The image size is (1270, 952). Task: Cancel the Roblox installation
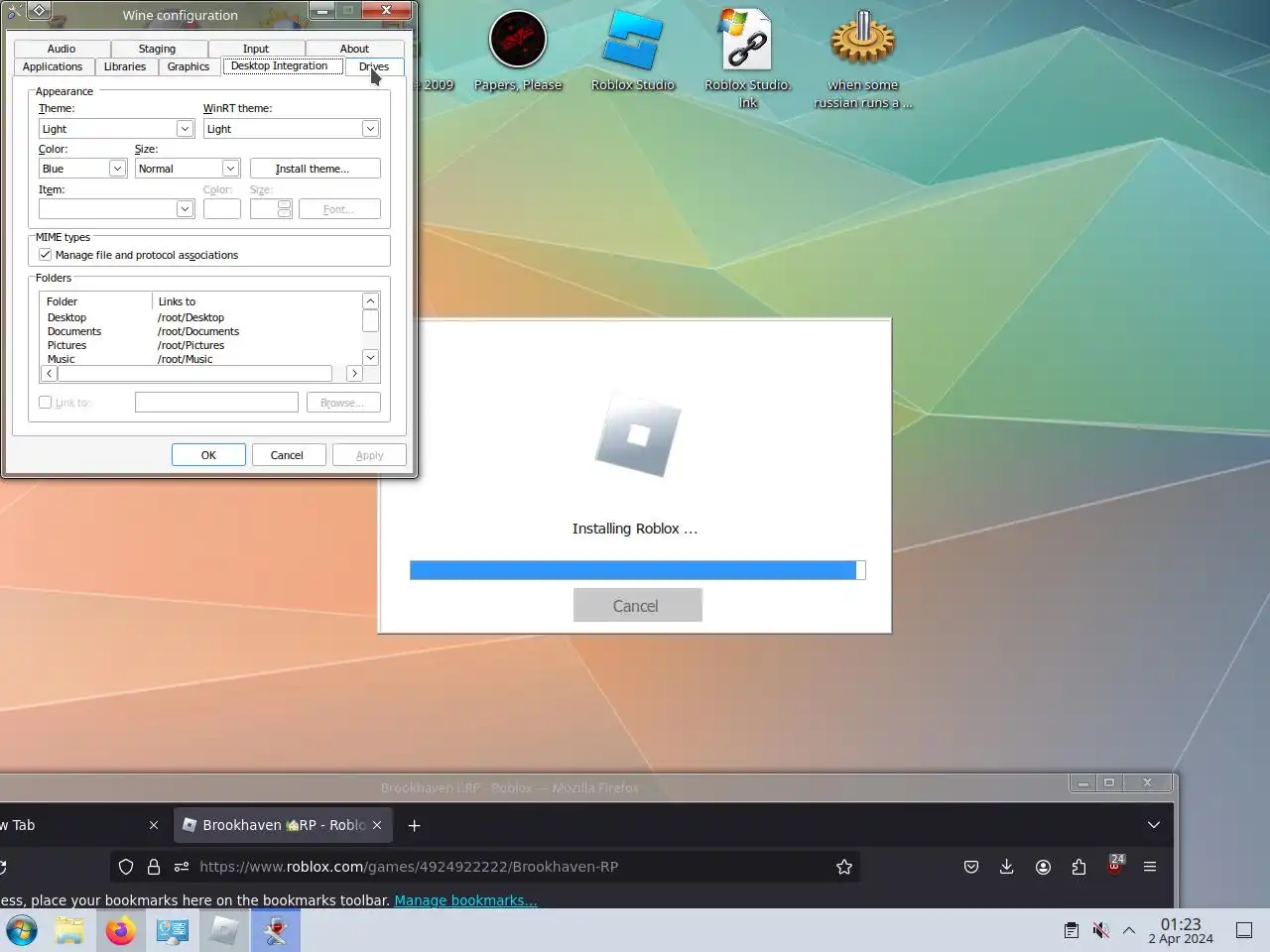pyautogui.click(x=637, y=606)
